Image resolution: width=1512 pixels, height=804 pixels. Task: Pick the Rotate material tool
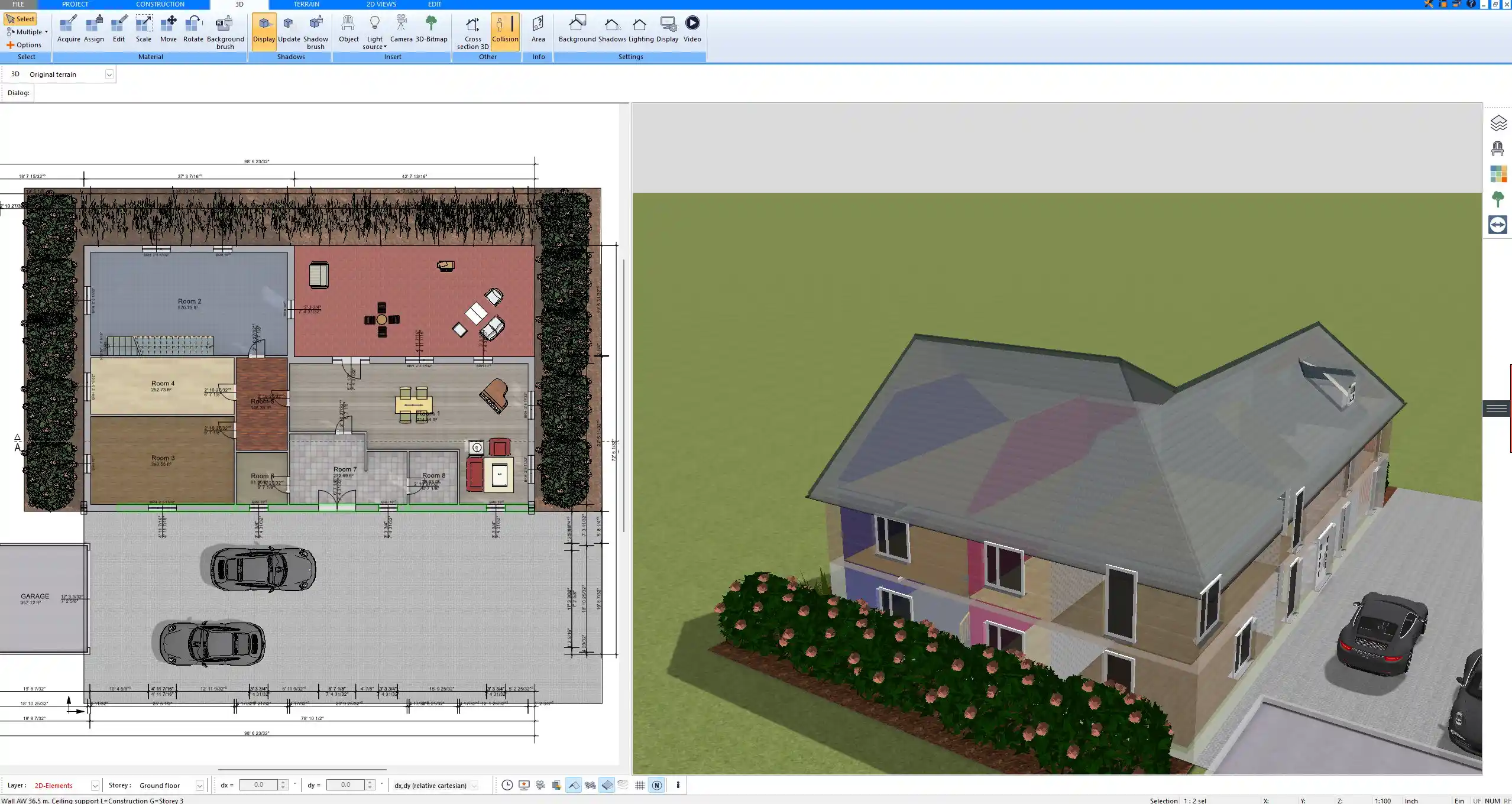pos(193,30)
